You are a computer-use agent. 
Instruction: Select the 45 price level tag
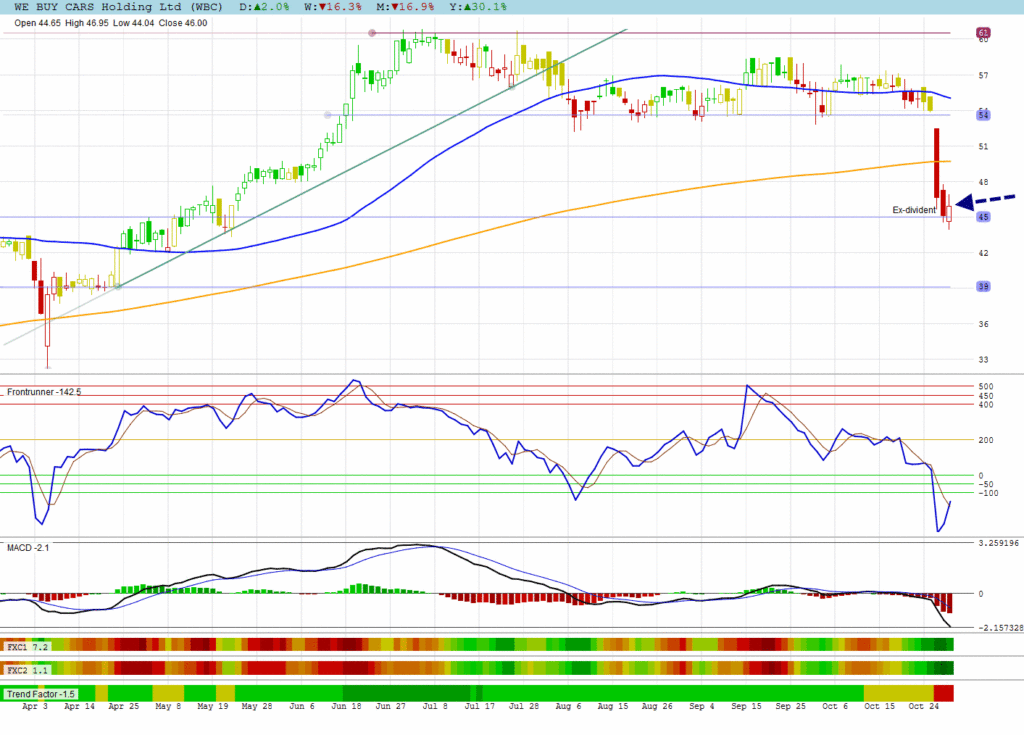coord(983,217)
